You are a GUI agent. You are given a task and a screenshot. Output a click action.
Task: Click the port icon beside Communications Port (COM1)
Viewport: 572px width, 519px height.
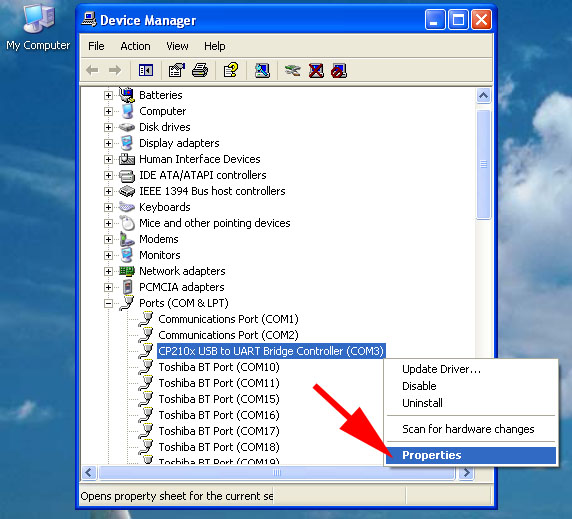(146, 319)
